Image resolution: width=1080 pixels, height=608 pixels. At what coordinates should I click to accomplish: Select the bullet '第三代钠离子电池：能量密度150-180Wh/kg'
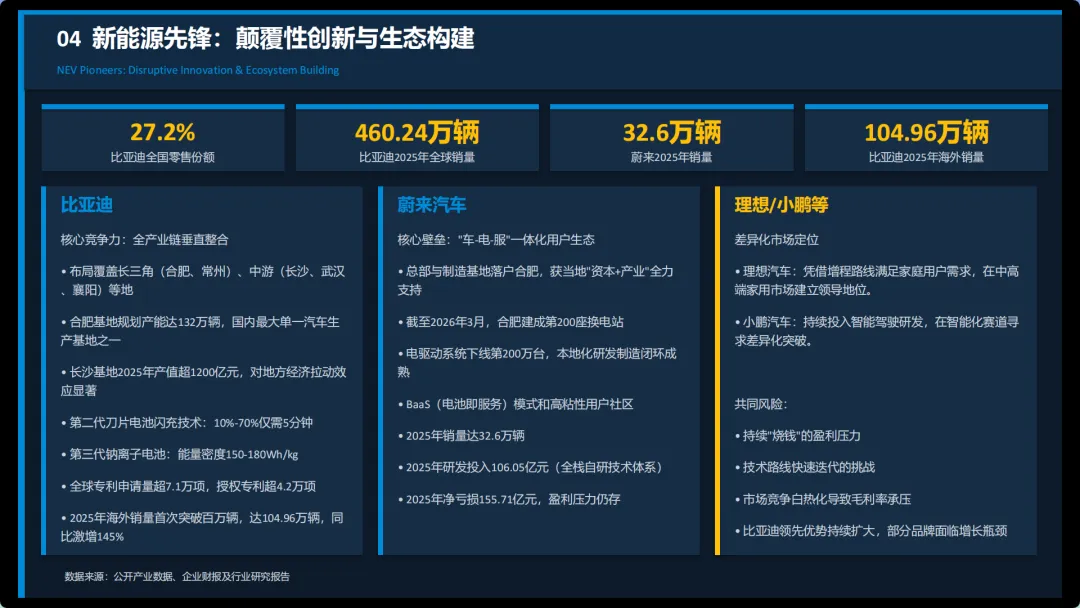179,454
